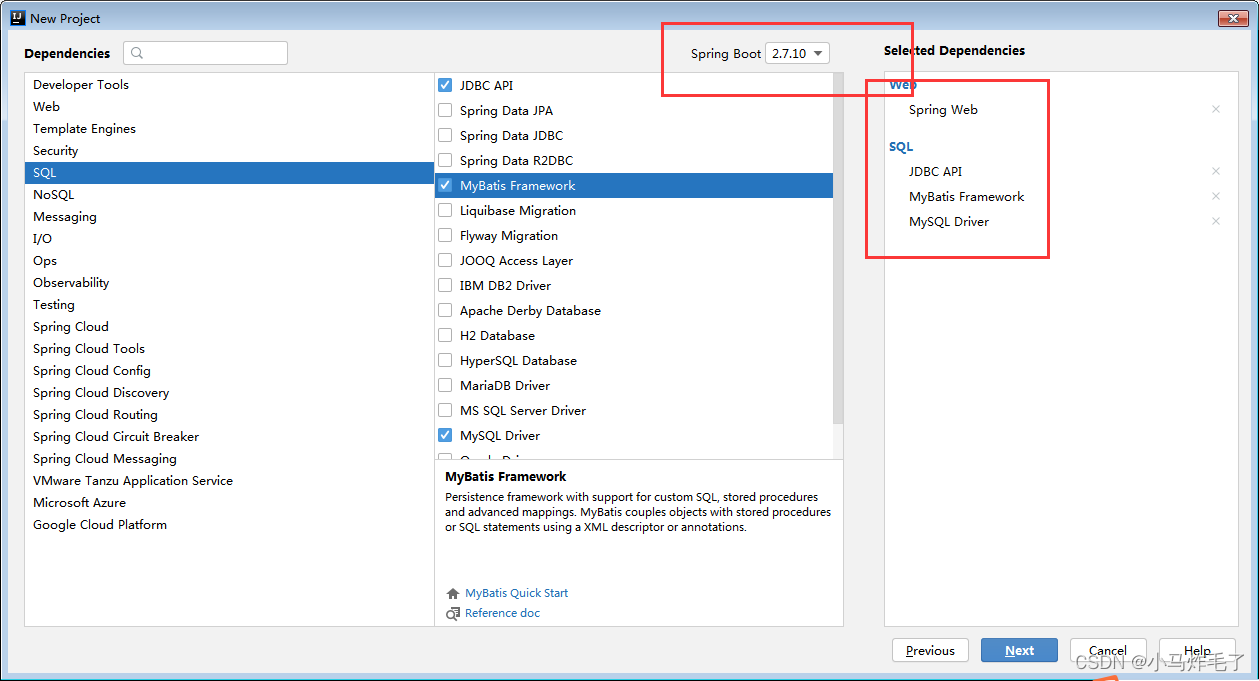This screenshot has height=681, width=1259.
Task: Select the Ops category
Action: coord(229,261)
